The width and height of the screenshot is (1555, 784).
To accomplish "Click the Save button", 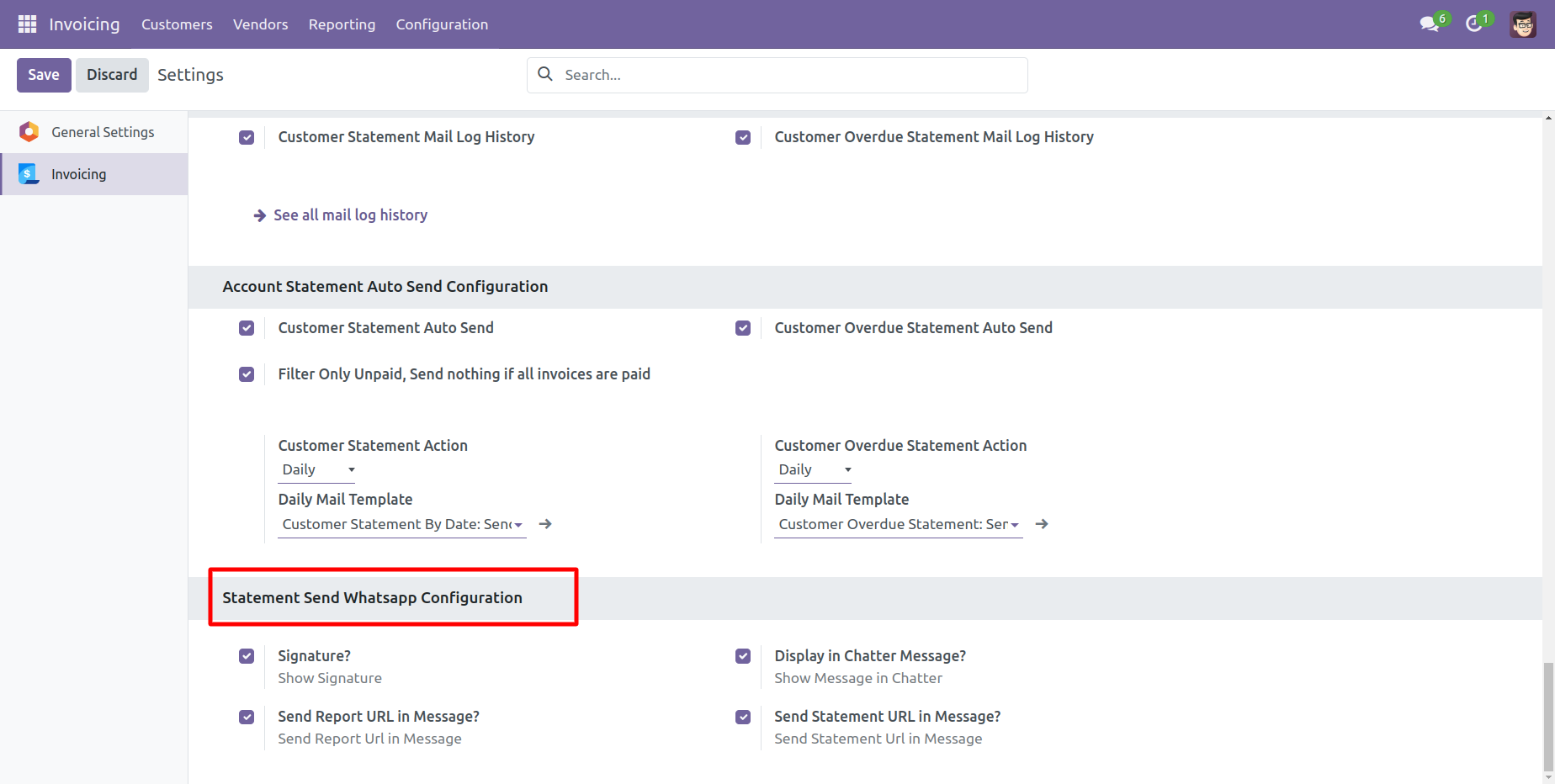I will (x=44, y=75).
